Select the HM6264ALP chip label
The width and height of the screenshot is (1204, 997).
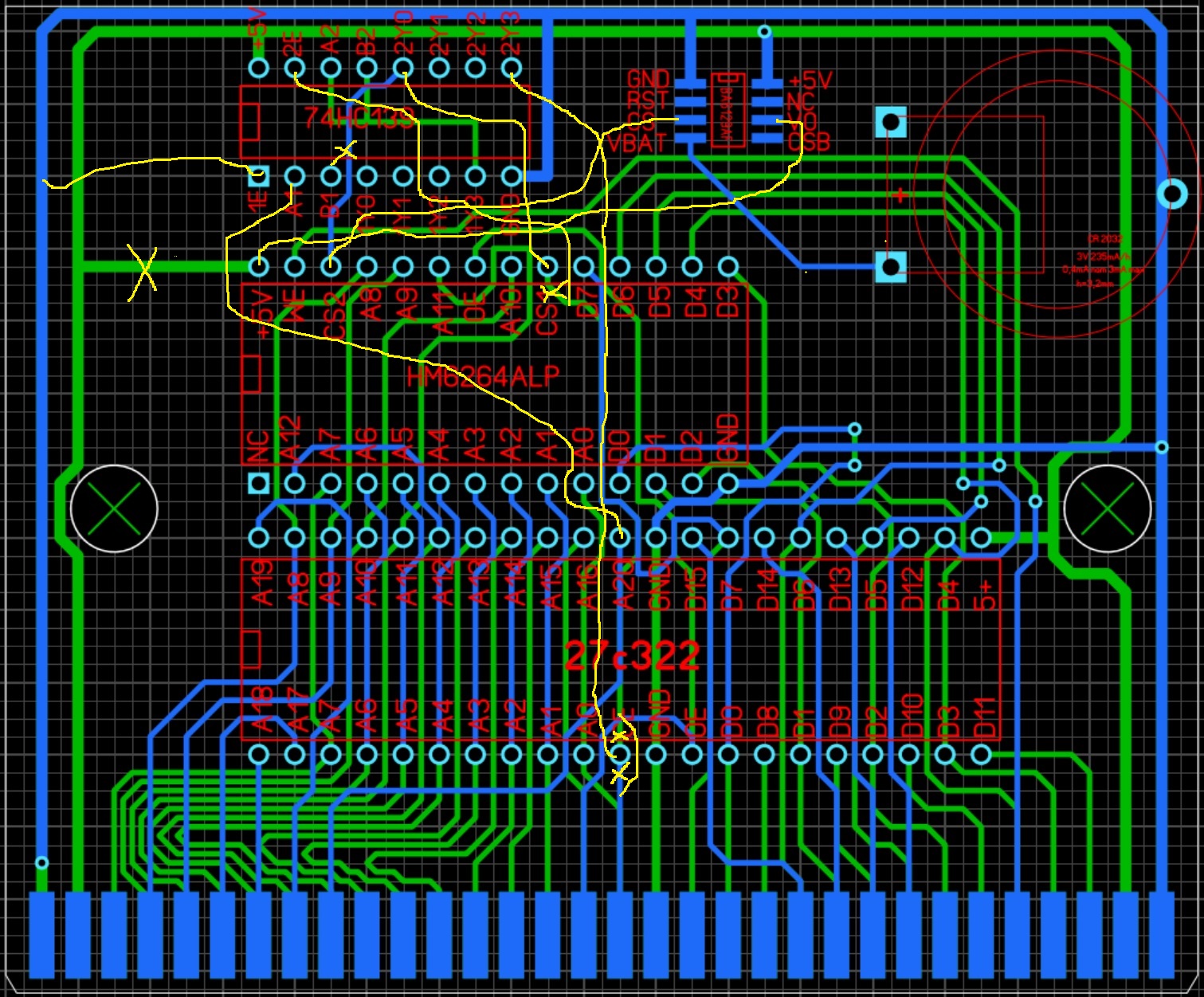[483, 376]
